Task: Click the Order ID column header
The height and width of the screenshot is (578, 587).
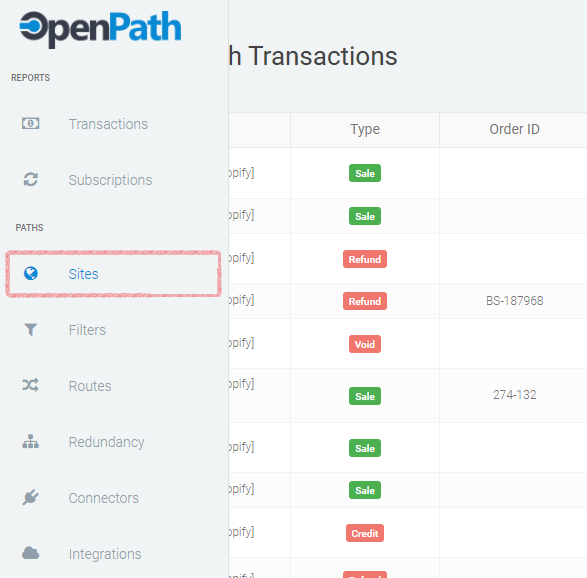Action: (x=514, y=129)
